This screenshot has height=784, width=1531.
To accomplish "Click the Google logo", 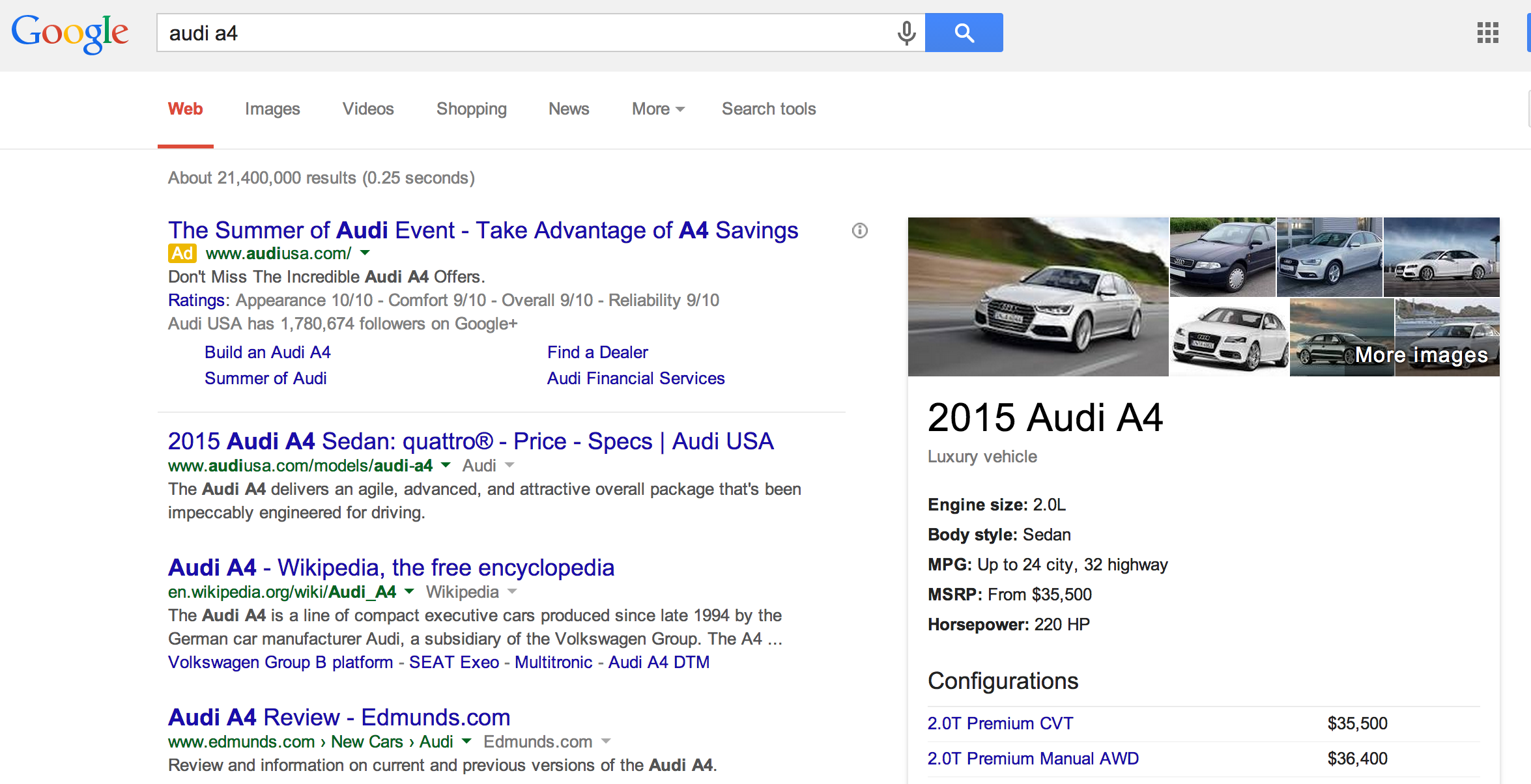I will [70, 33].
